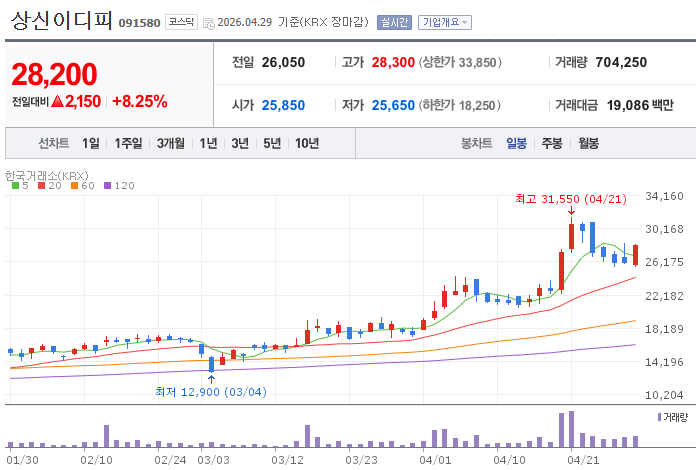Switch to the 3개월 line chart
Image resolution: width=696 pixels, height=470 pixels.
pos(170,143)
